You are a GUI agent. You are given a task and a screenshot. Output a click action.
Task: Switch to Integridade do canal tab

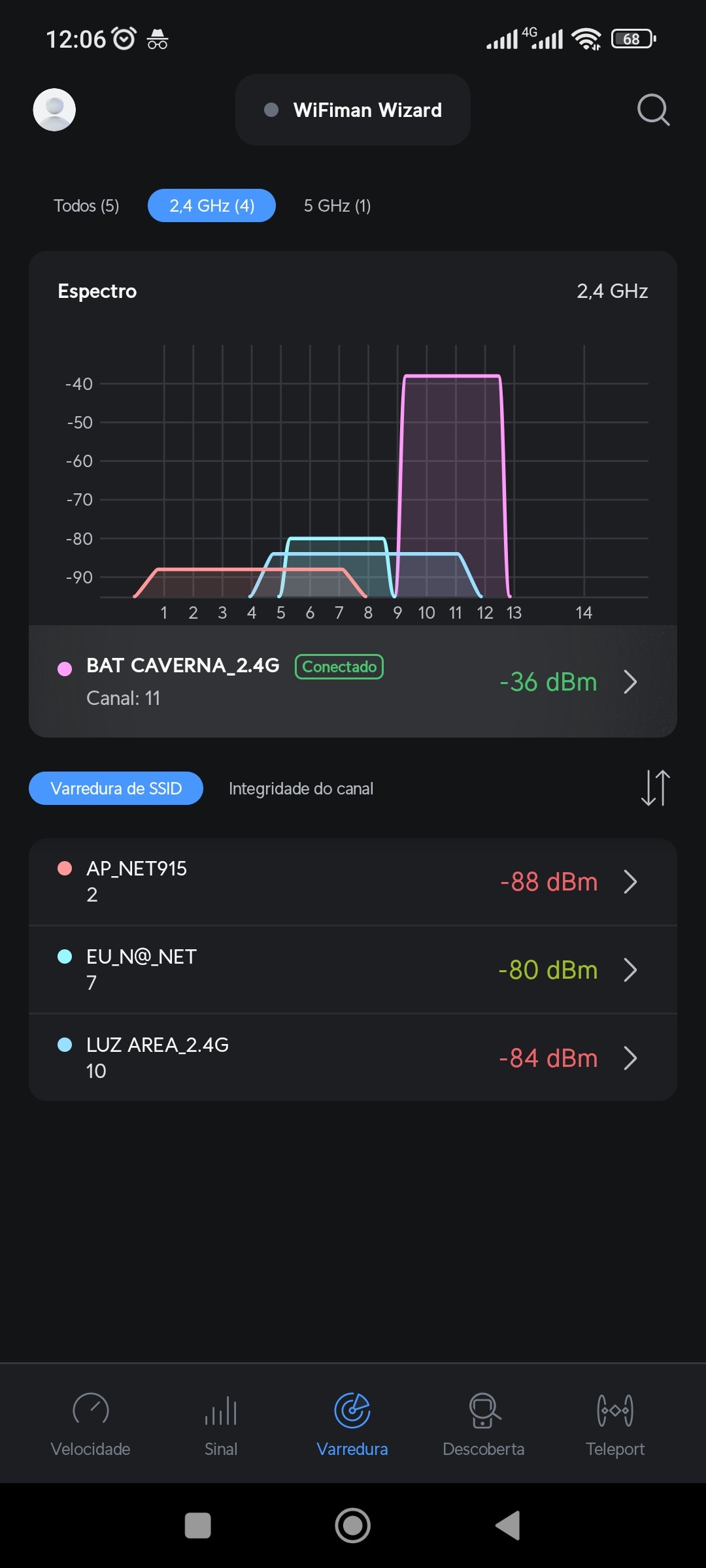301,789
